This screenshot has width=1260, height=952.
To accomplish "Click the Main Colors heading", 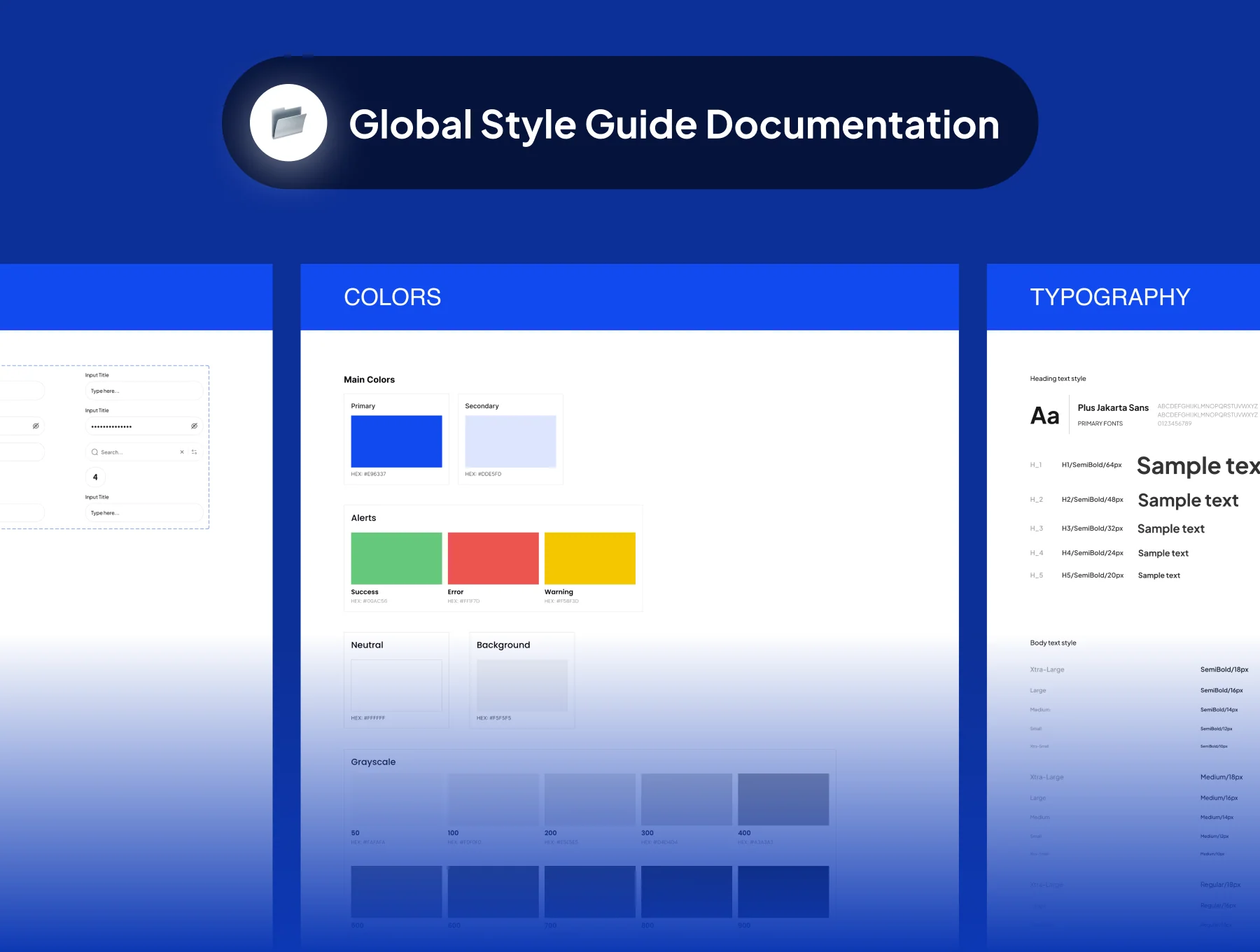I will pyautogui.click(x=369, y=379).
